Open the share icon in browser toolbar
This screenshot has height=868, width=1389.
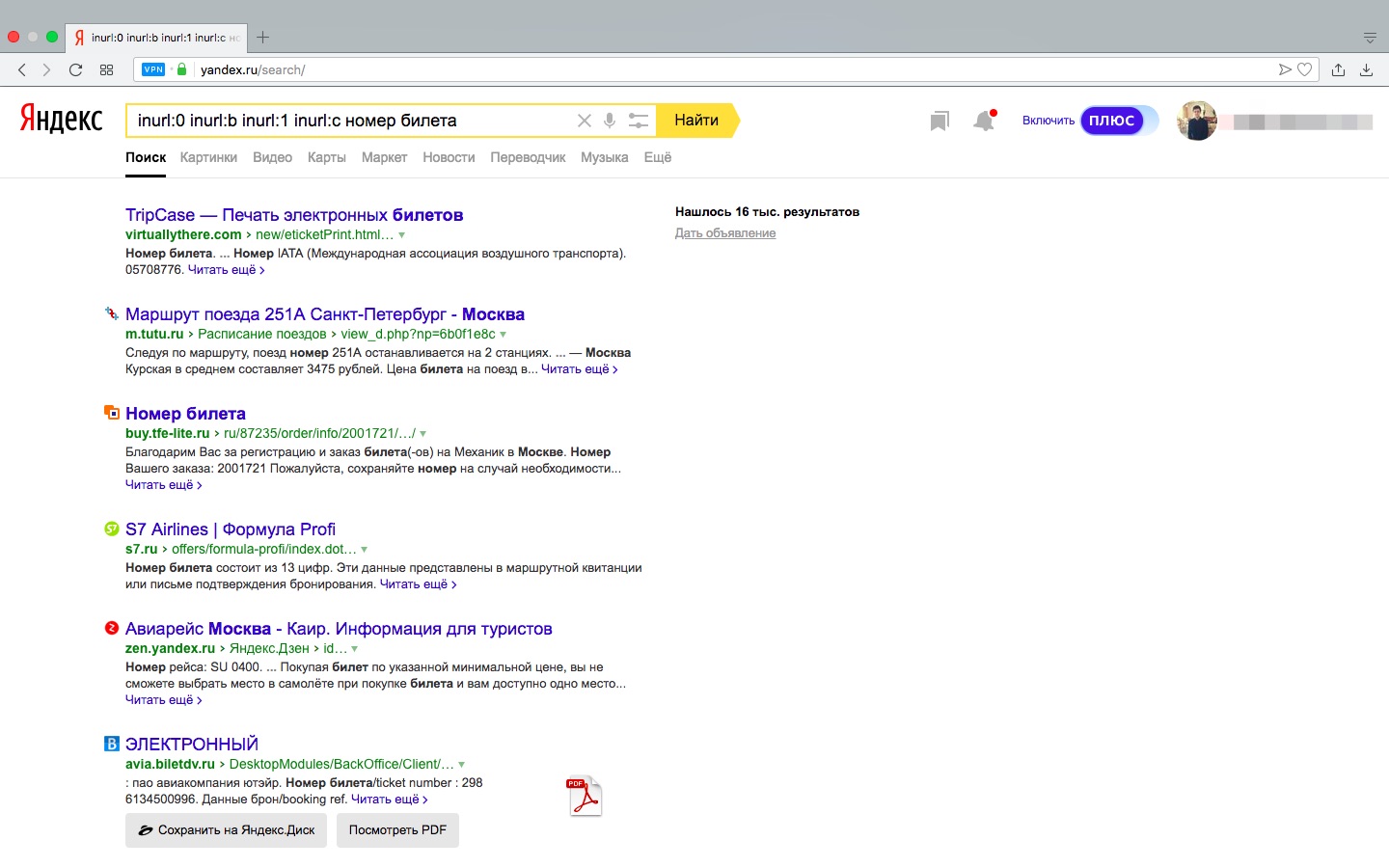point(1338,69)
